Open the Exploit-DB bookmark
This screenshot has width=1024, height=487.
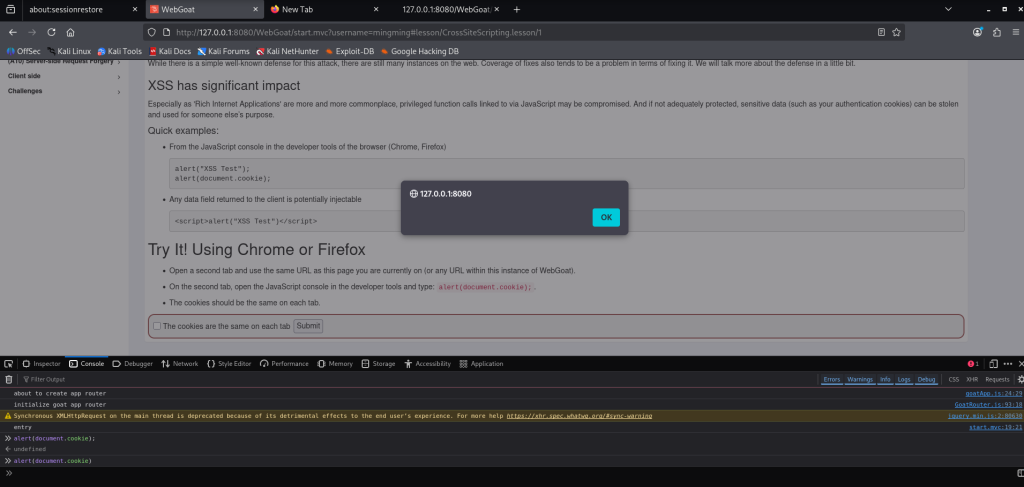[x=350, y=51]
